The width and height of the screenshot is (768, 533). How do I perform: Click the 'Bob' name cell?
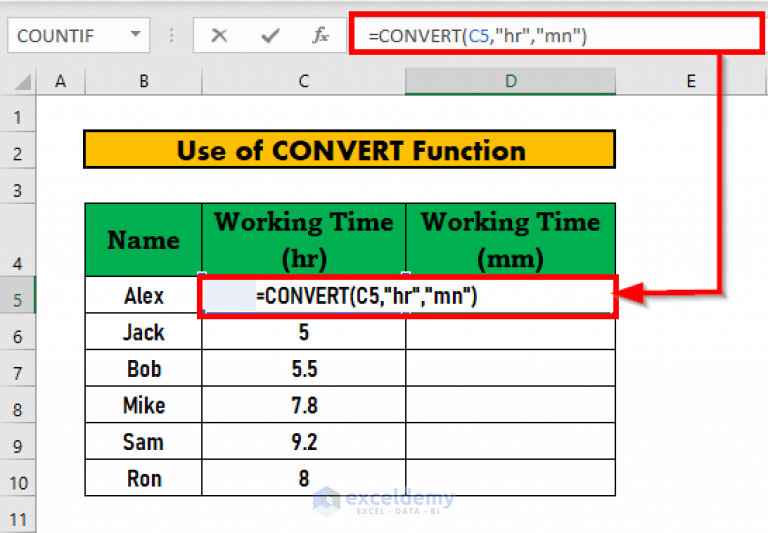click(x=144, y=368)
